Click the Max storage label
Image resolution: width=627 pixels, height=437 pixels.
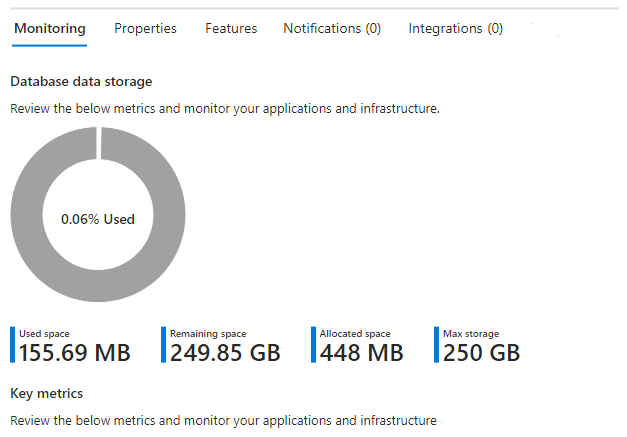pos(471,333)
